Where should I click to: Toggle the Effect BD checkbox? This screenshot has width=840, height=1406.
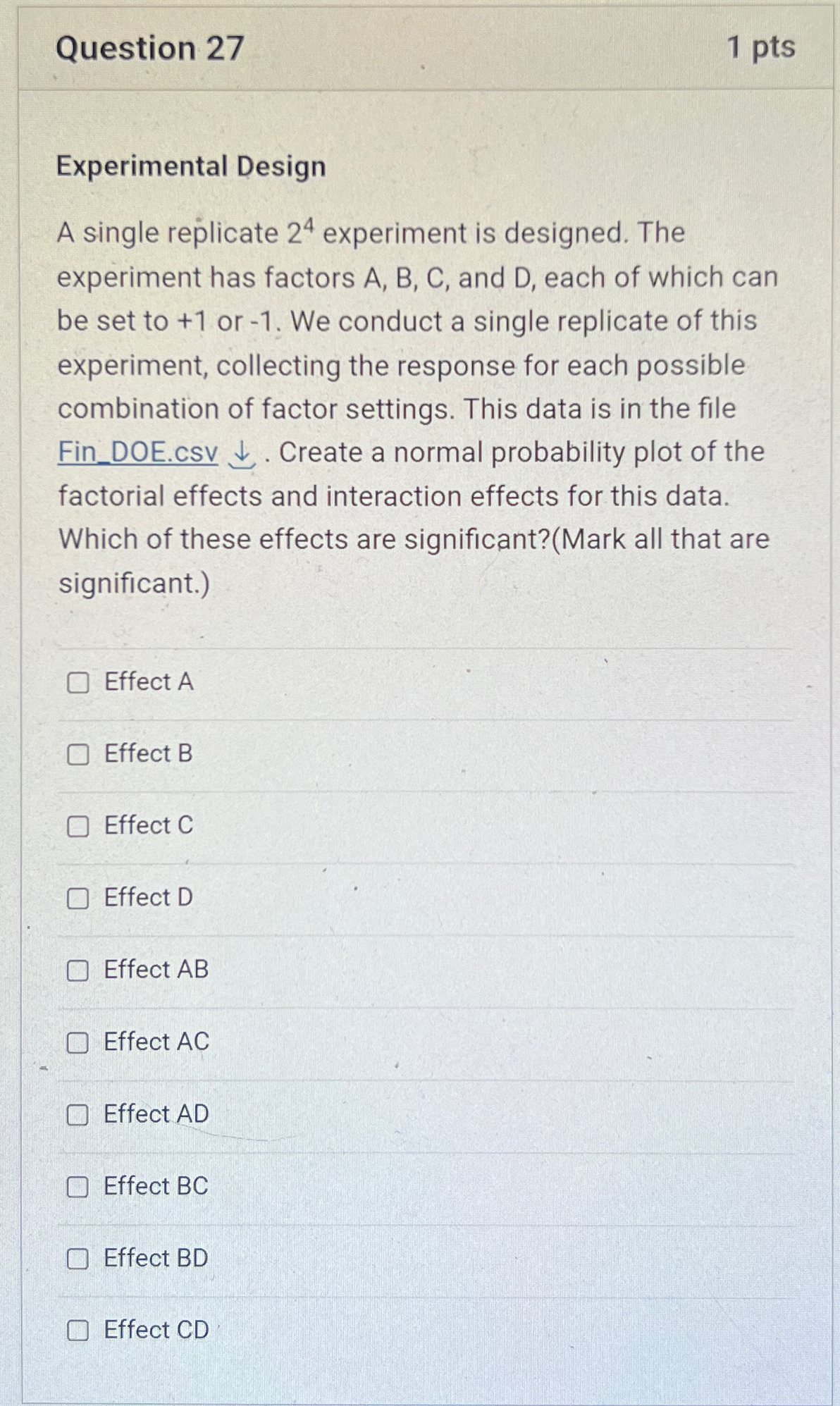78,1259
